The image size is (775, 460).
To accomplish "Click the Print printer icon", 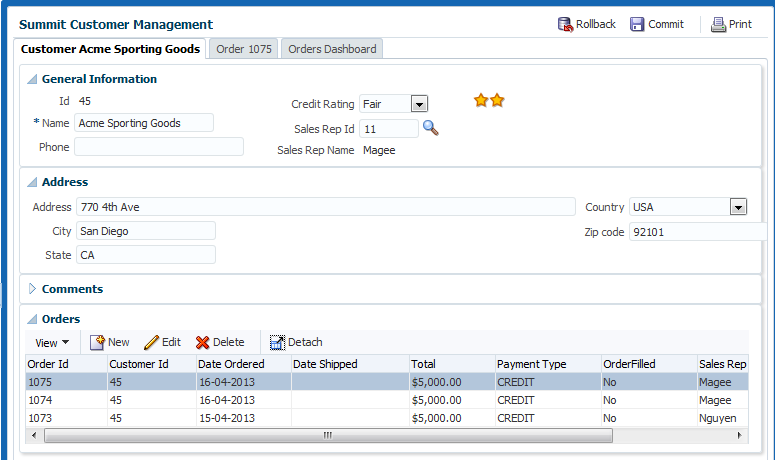I will (718, 24).
